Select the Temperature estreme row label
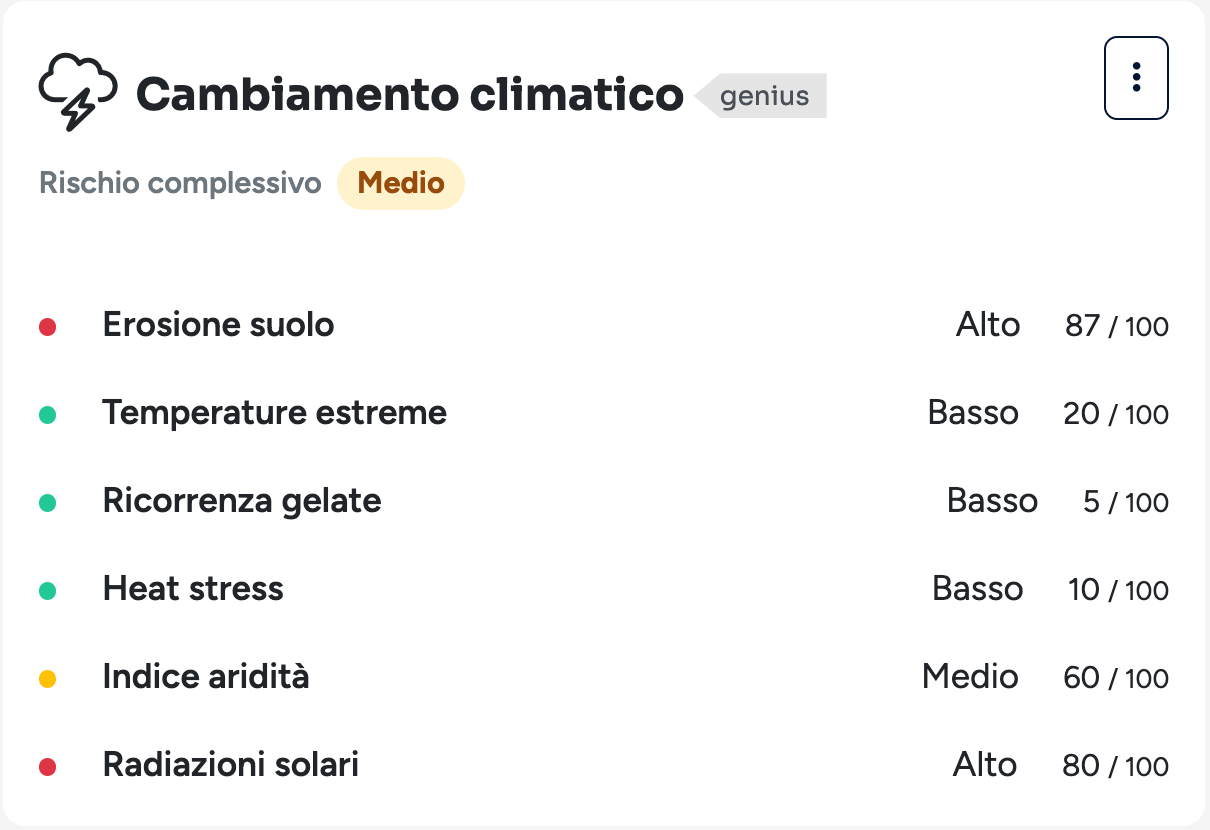Image resolution: width=1210 pixels, height=830 pixels. [x=274, y=413]
